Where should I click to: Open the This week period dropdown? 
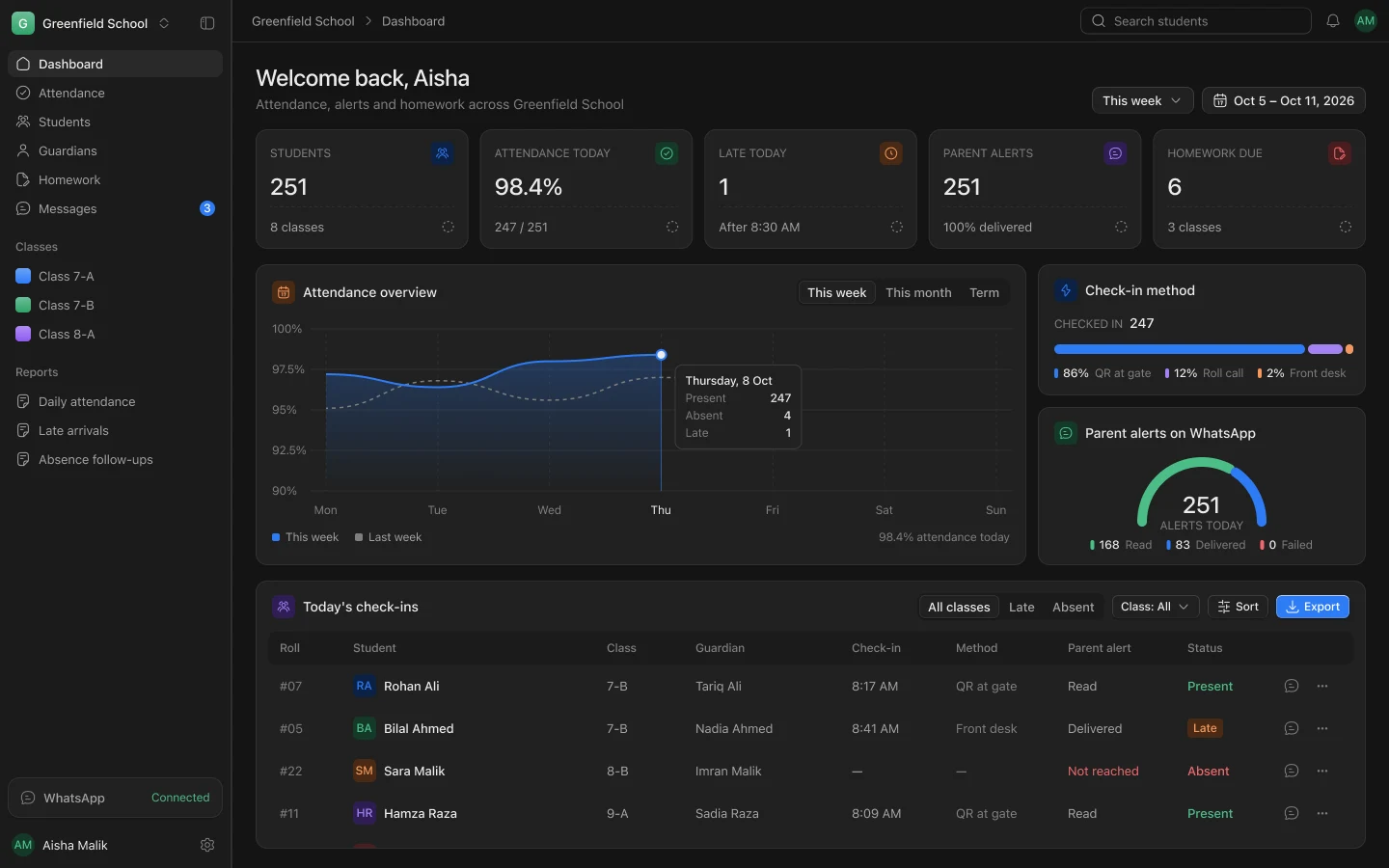1142,100
